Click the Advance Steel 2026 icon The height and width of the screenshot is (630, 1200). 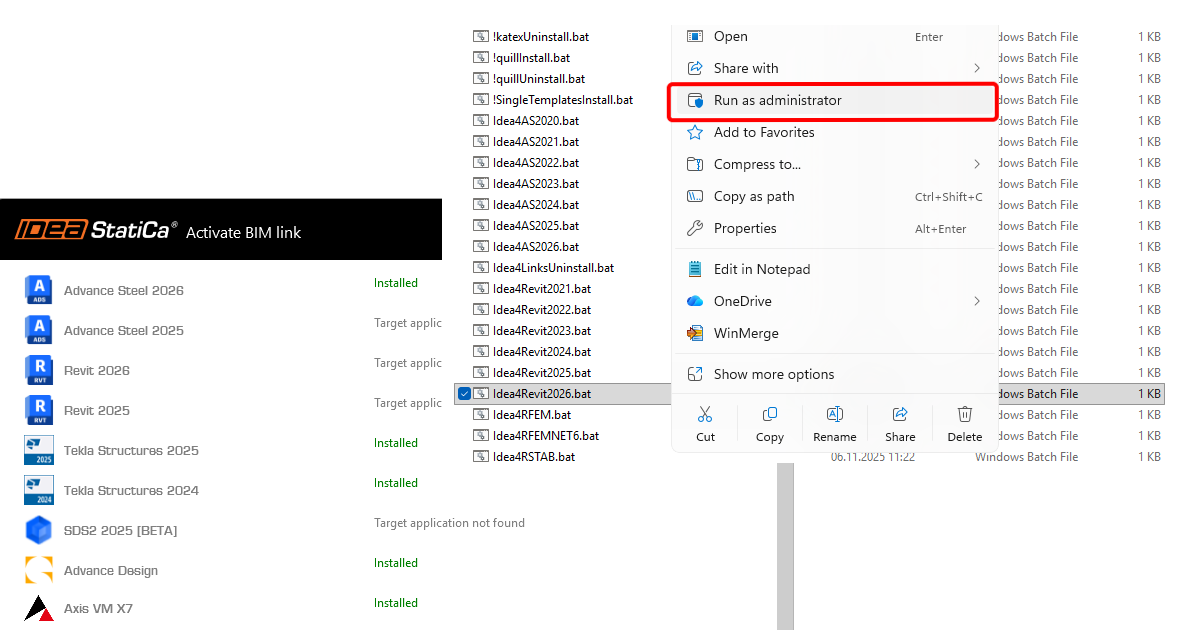coord(39,290)
